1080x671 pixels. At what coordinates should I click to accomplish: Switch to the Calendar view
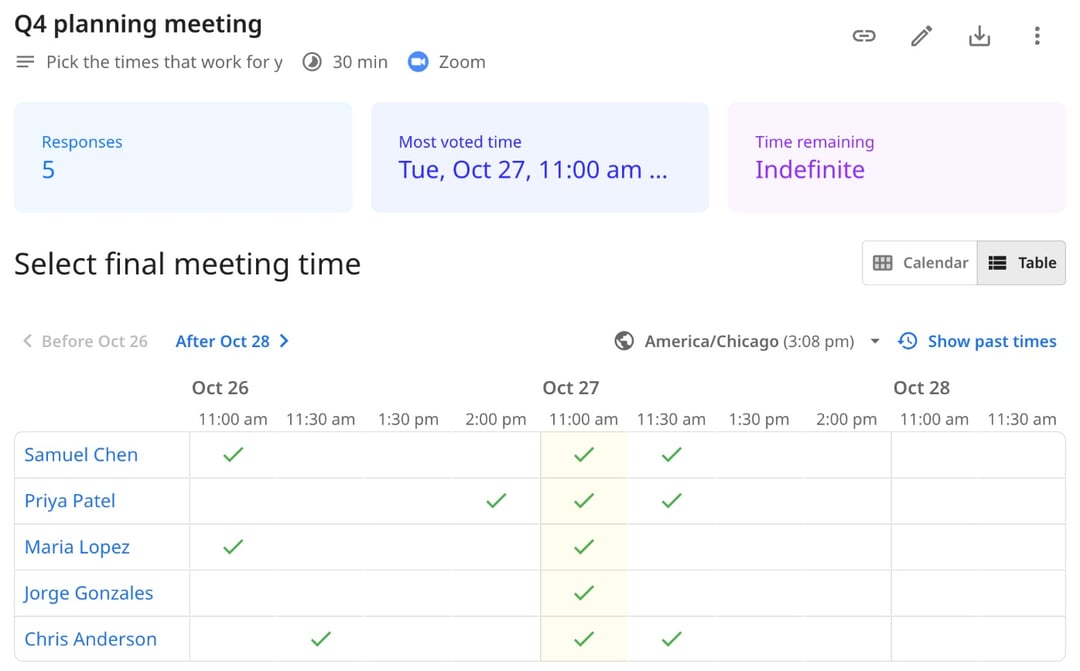click(920, 262)
